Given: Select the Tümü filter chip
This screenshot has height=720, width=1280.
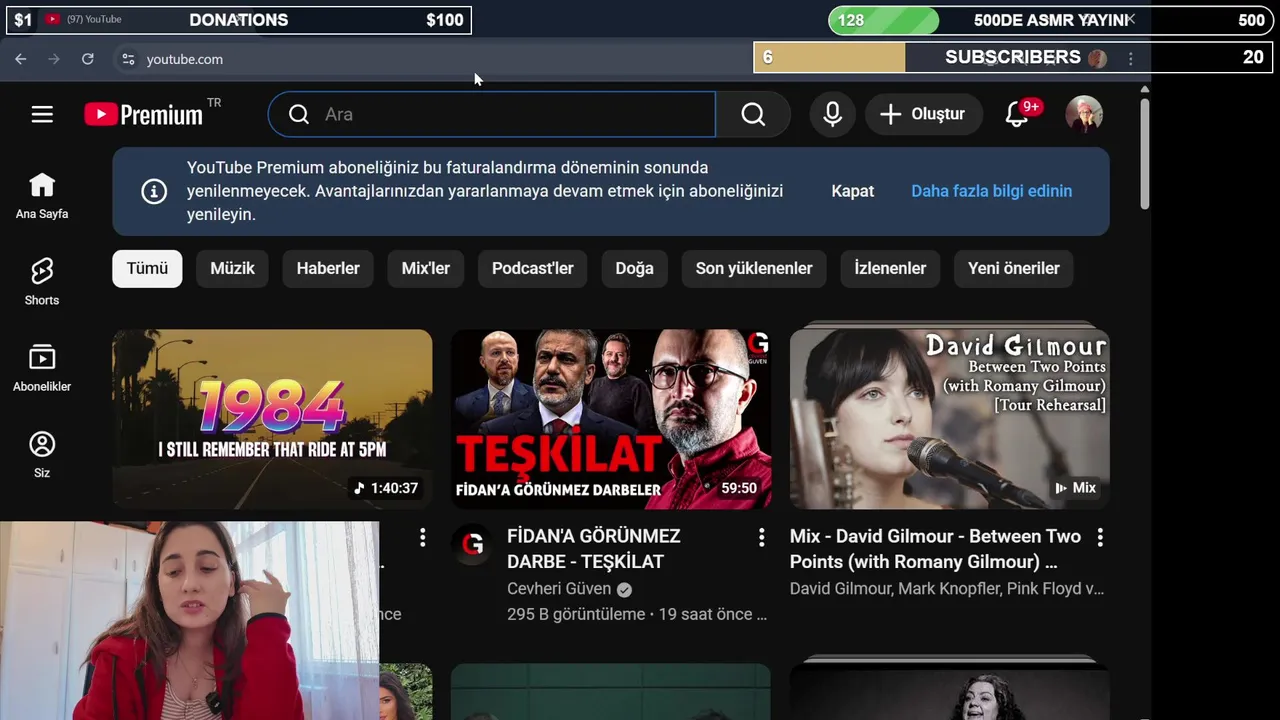Looking at the screenshot, I should tap(147, 269).
